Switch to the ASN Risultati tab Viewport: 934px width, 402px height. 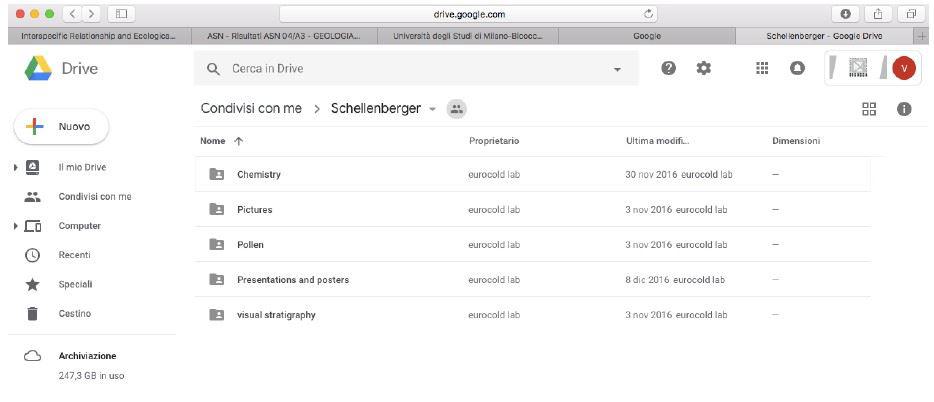point(285,36)
